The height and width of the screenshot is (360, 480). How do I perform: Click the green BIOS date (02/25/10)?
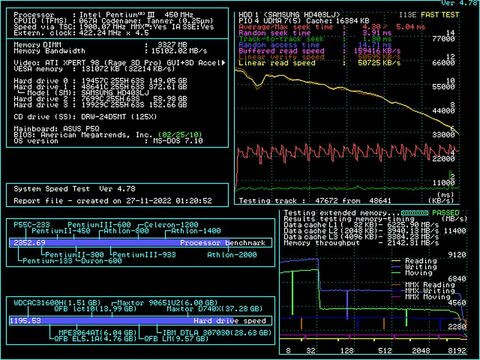click(x=180, y=135)
